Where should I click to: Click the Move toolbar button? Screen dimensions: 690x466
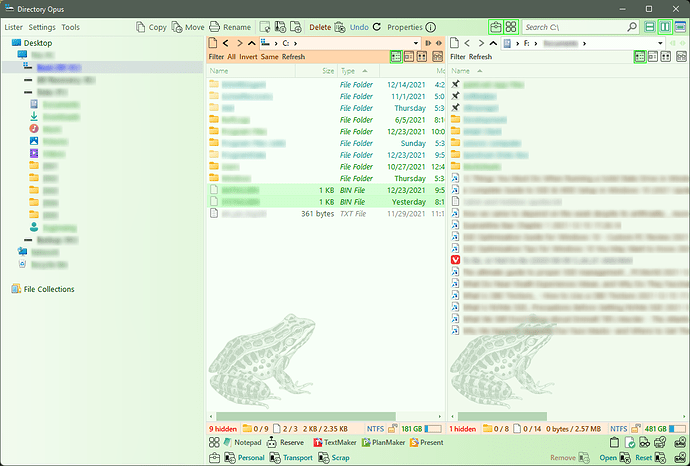188,27
